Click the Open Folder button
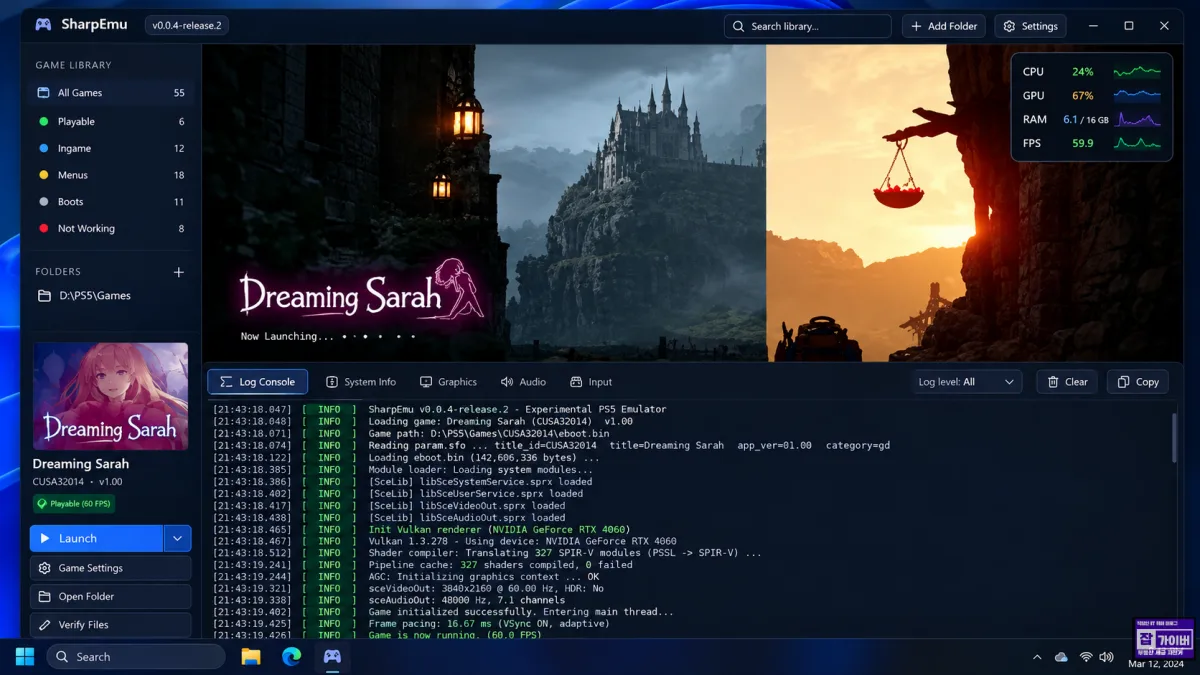 point(110,597)
